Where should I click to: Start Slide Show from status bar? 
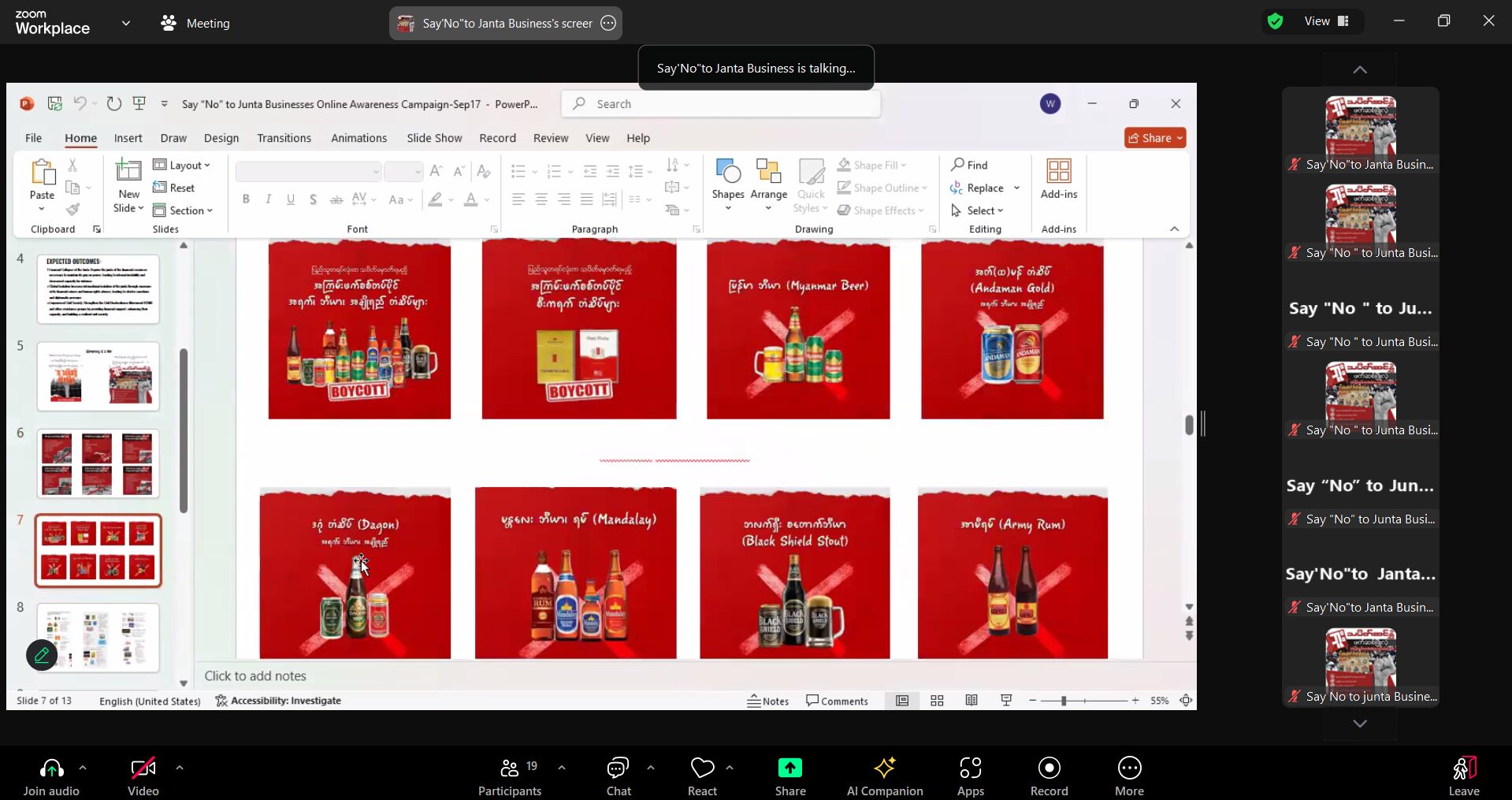1006,701
